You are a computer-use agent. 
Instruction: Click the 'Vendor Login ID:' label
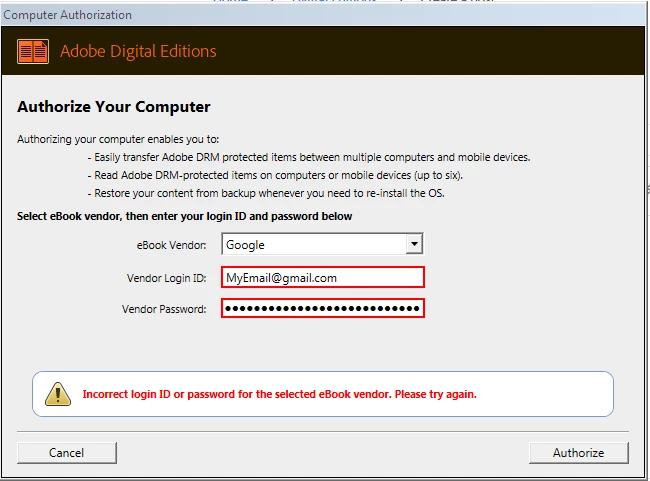[x=167, y=278]
